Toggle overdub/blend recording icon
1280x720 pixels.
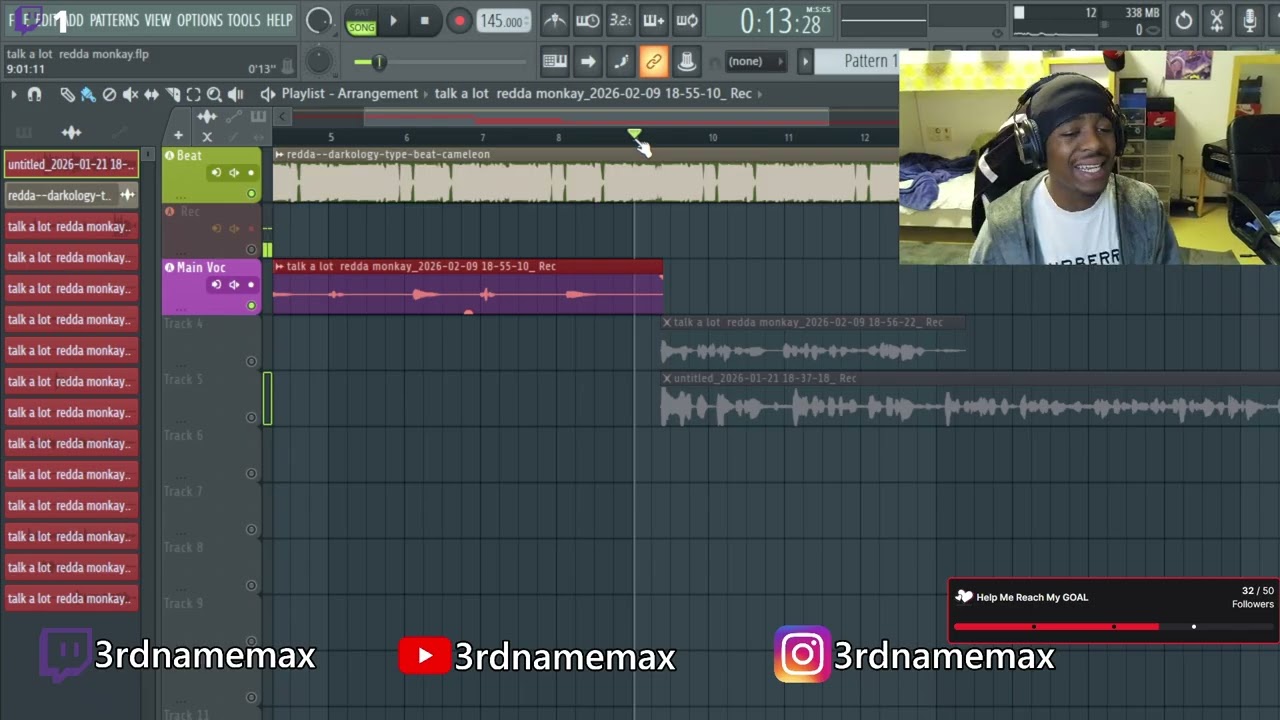point(653,20)
